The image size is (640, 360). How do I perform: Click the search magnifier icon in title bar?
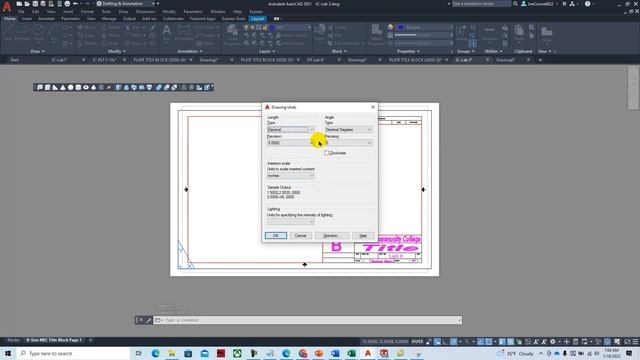[516, 4]
